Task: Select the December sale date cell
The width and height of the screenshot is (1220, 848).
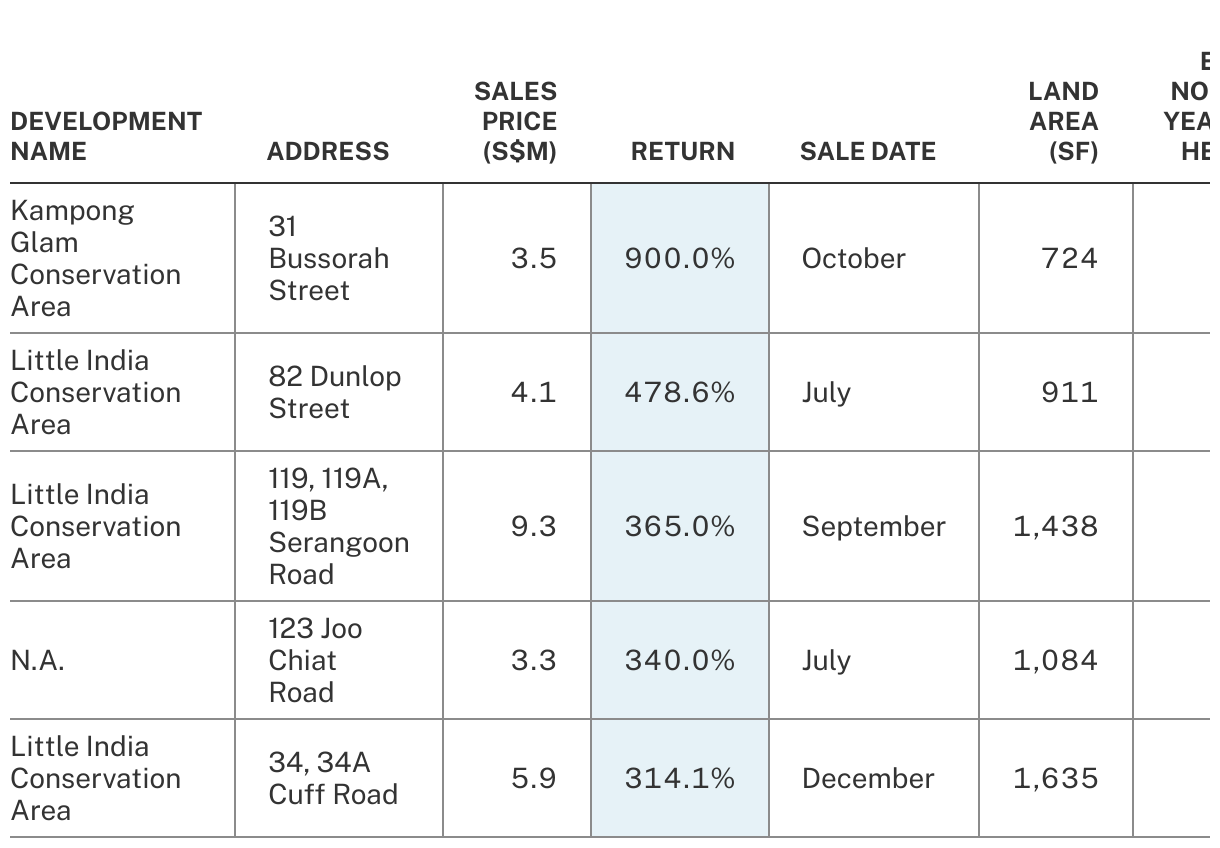Action: point(867,778)
